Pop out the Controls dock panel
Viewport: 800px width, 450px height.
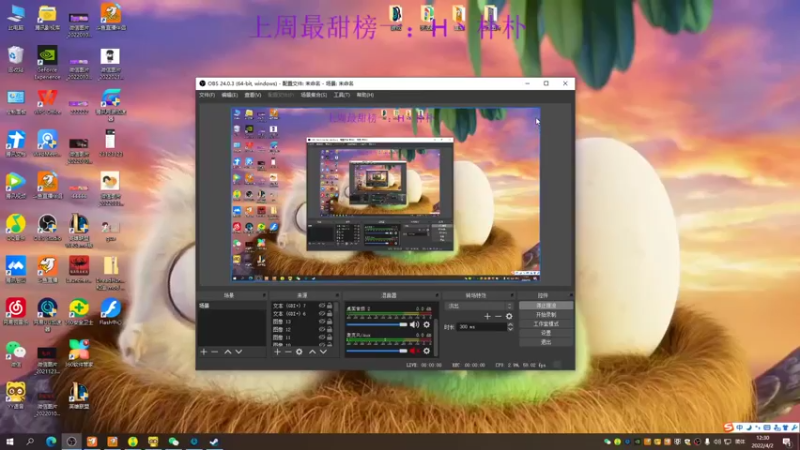pyautogui.click(x=571, y=295)
